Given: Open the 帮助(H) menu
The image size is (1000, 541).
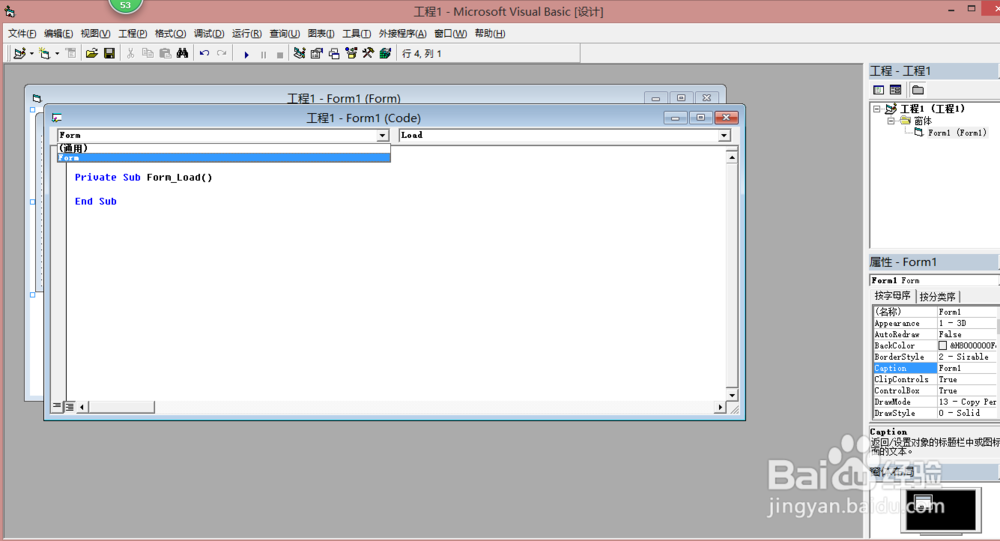Looking at the screenshot, I should pyautogui.click(x=490, y=34).
